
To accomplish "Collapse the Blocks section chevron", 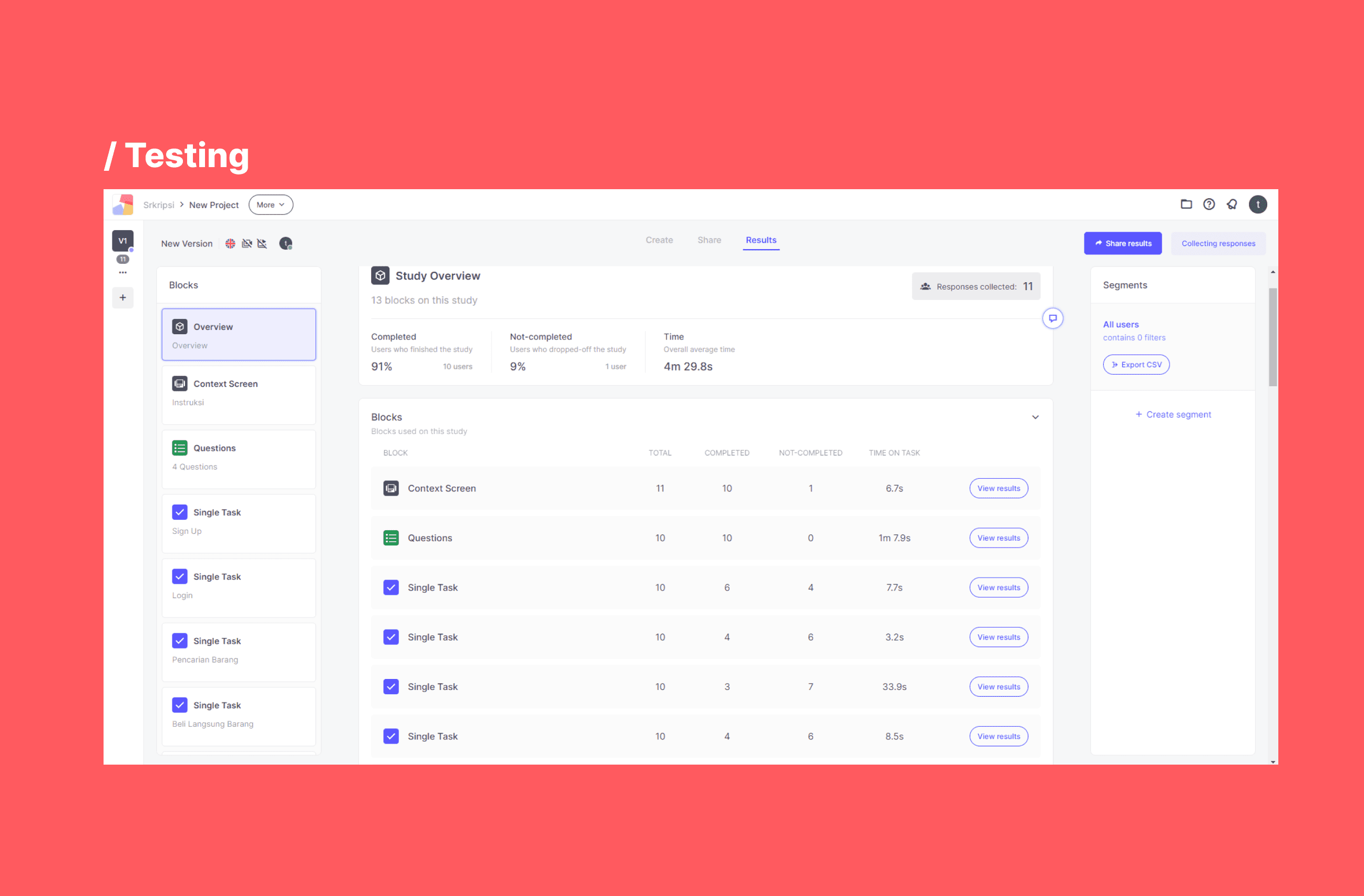I will [1035, 417].
